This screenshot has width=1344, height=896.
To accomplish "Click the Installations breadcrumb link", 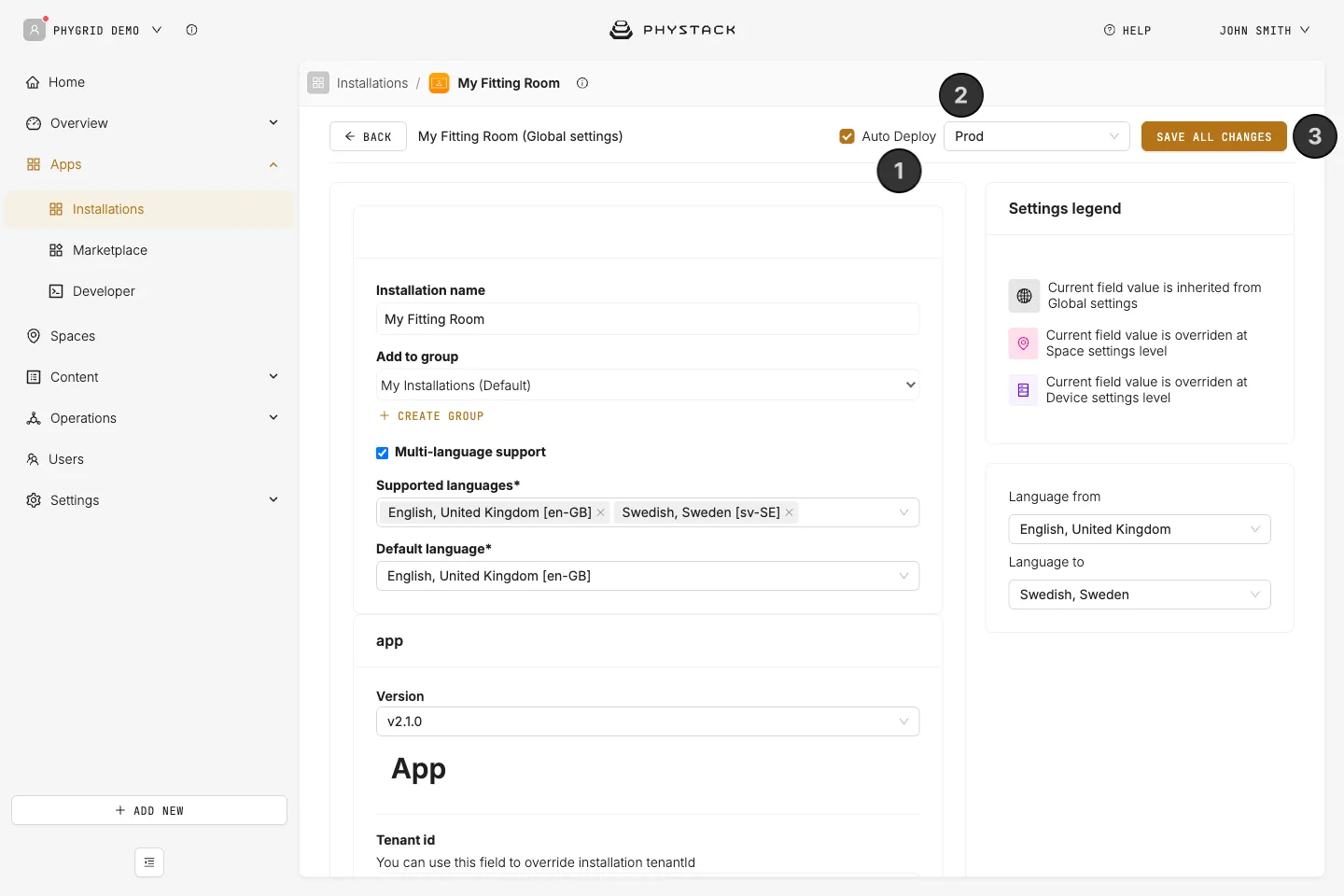I will 372,83.
